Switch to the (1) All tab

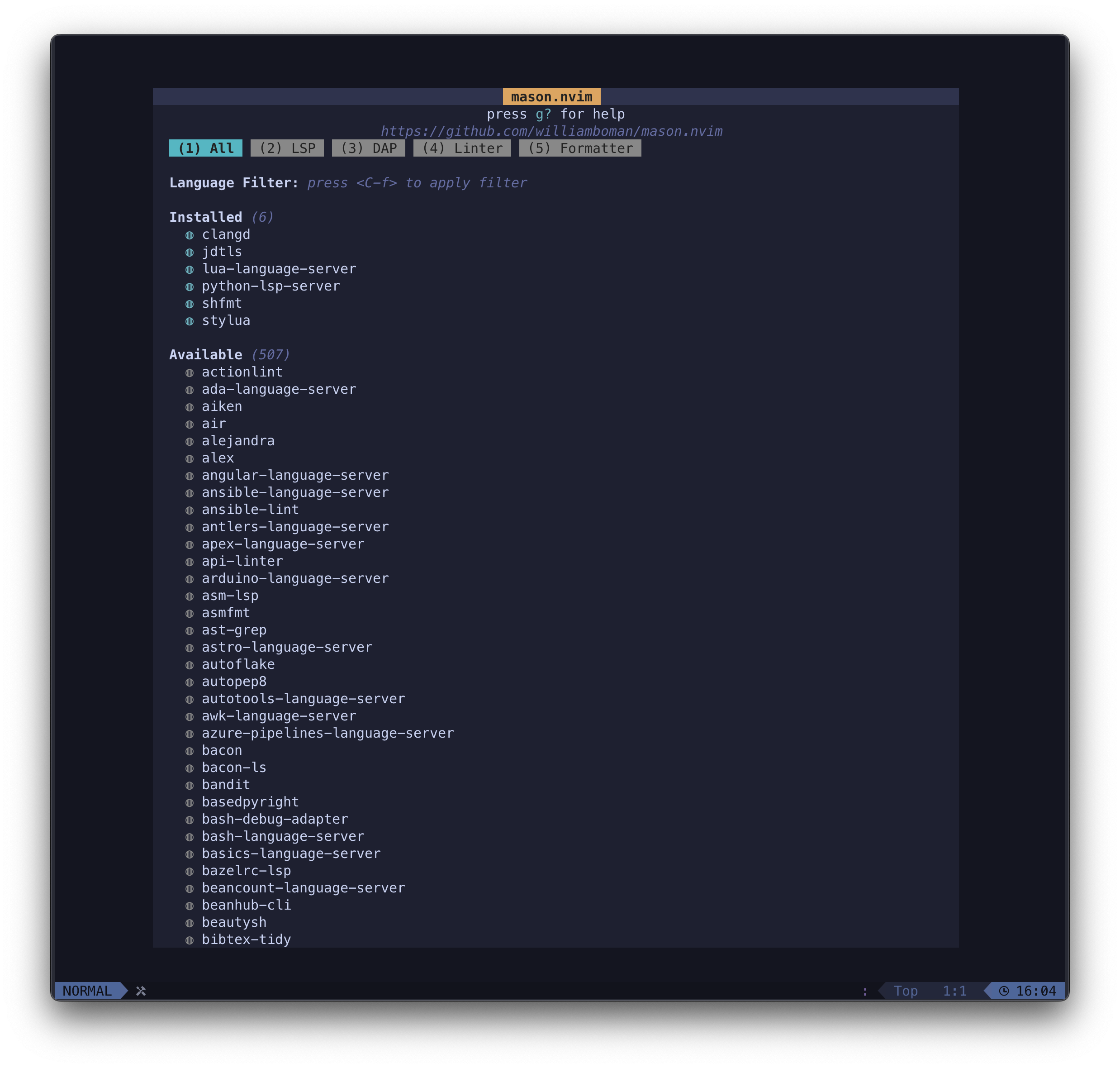(205, 148)
